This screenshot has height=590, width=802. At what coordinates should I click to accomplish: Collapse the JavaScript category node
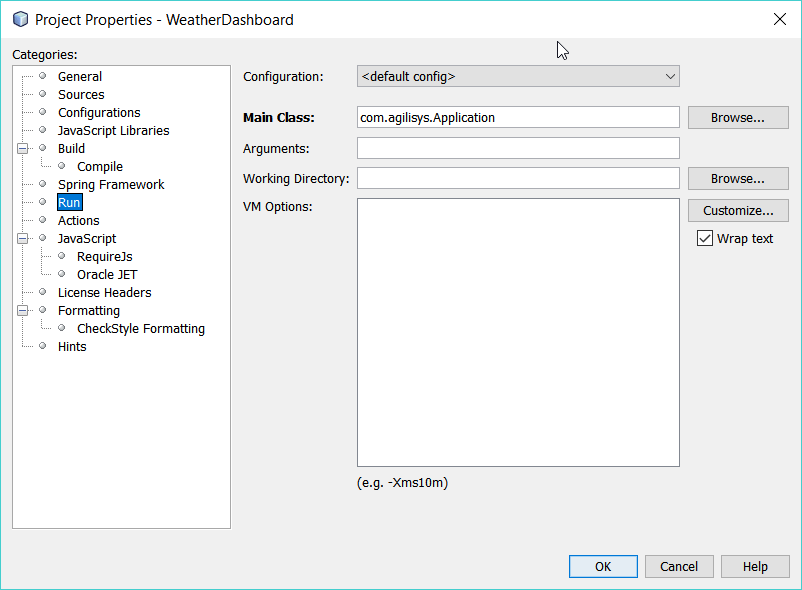(22, 239)
